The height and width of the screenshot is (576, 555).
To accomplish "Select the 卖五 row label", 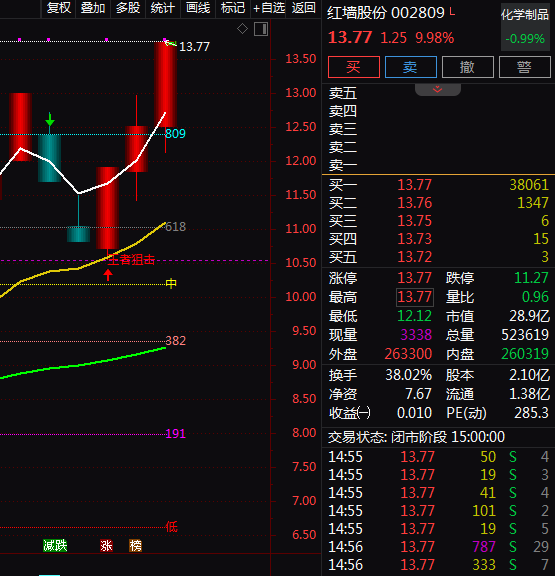I will pyautogui.click(x=343, y=93).
